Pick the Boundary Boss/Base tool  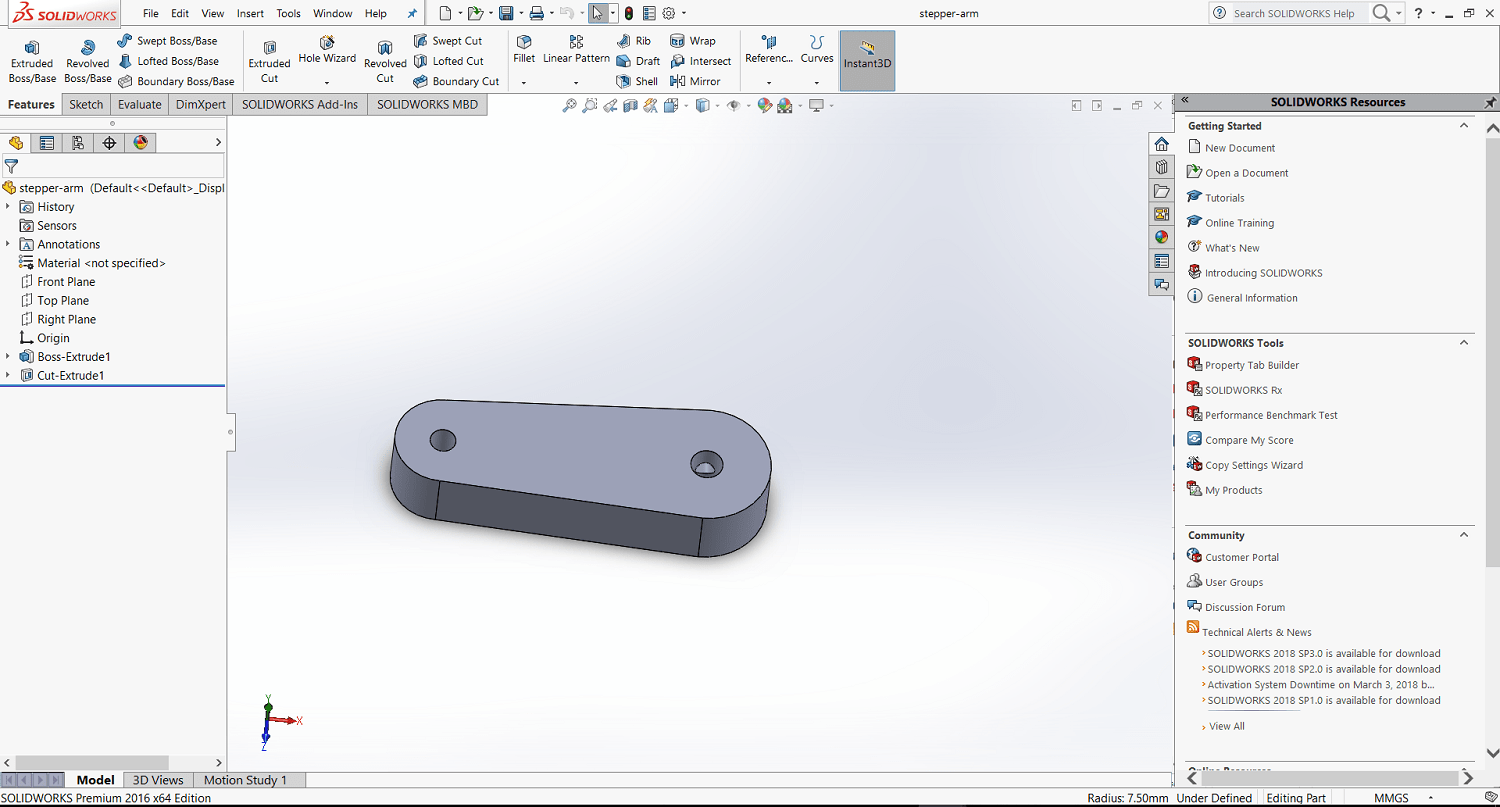point(176,81)
